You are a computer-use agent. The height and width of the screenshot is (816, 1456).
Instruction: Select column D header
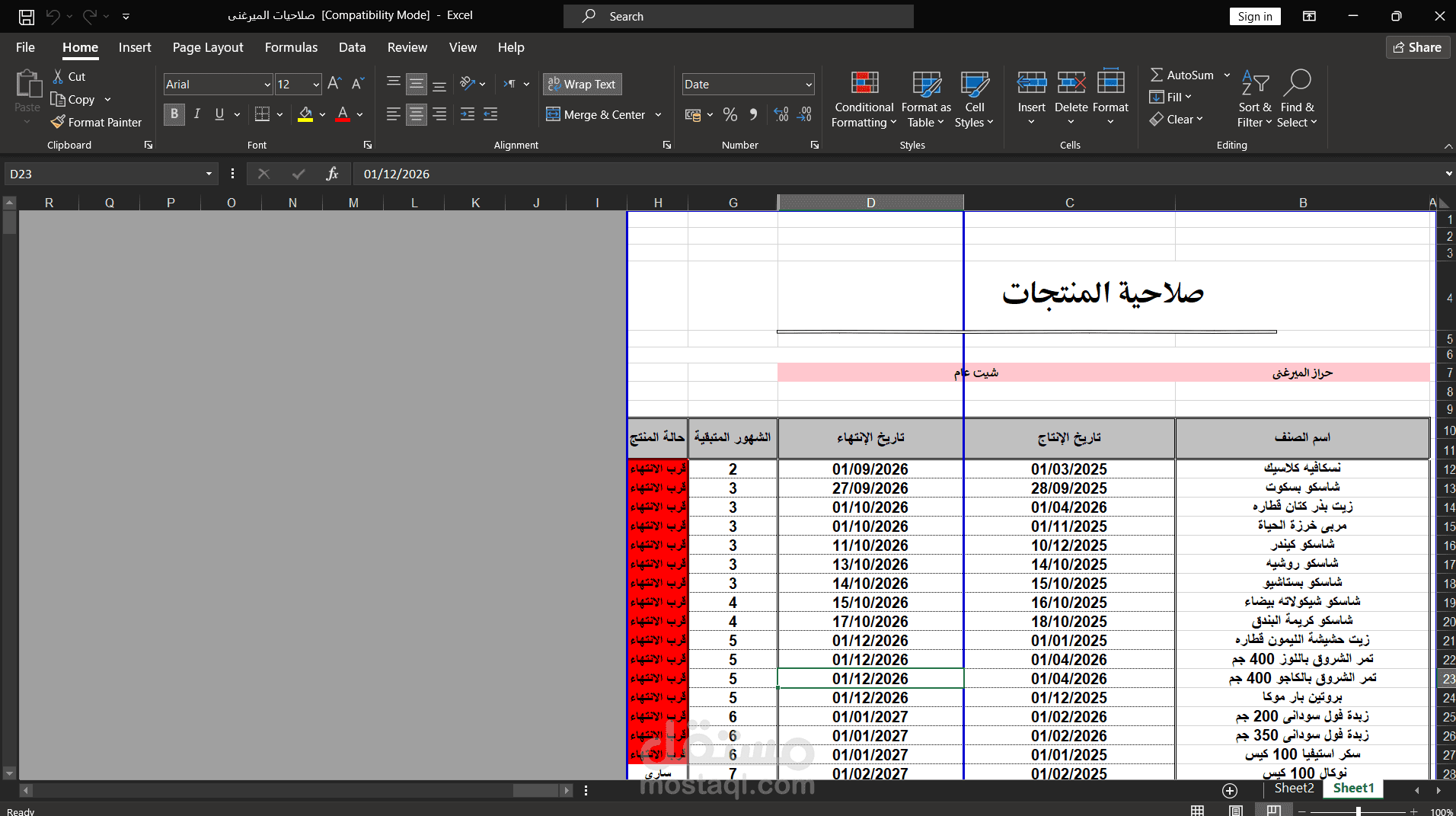point(870,202)
